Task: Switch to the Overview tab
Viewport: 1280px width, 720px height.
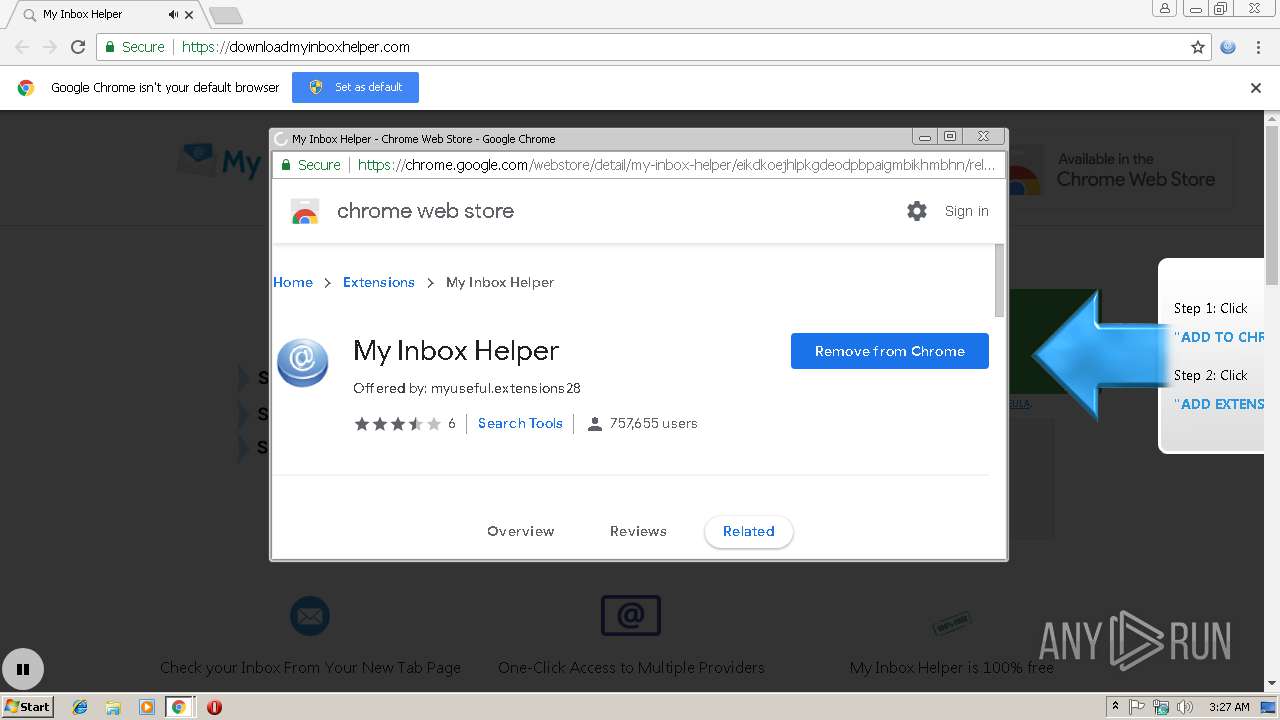Action: [520, 531]
